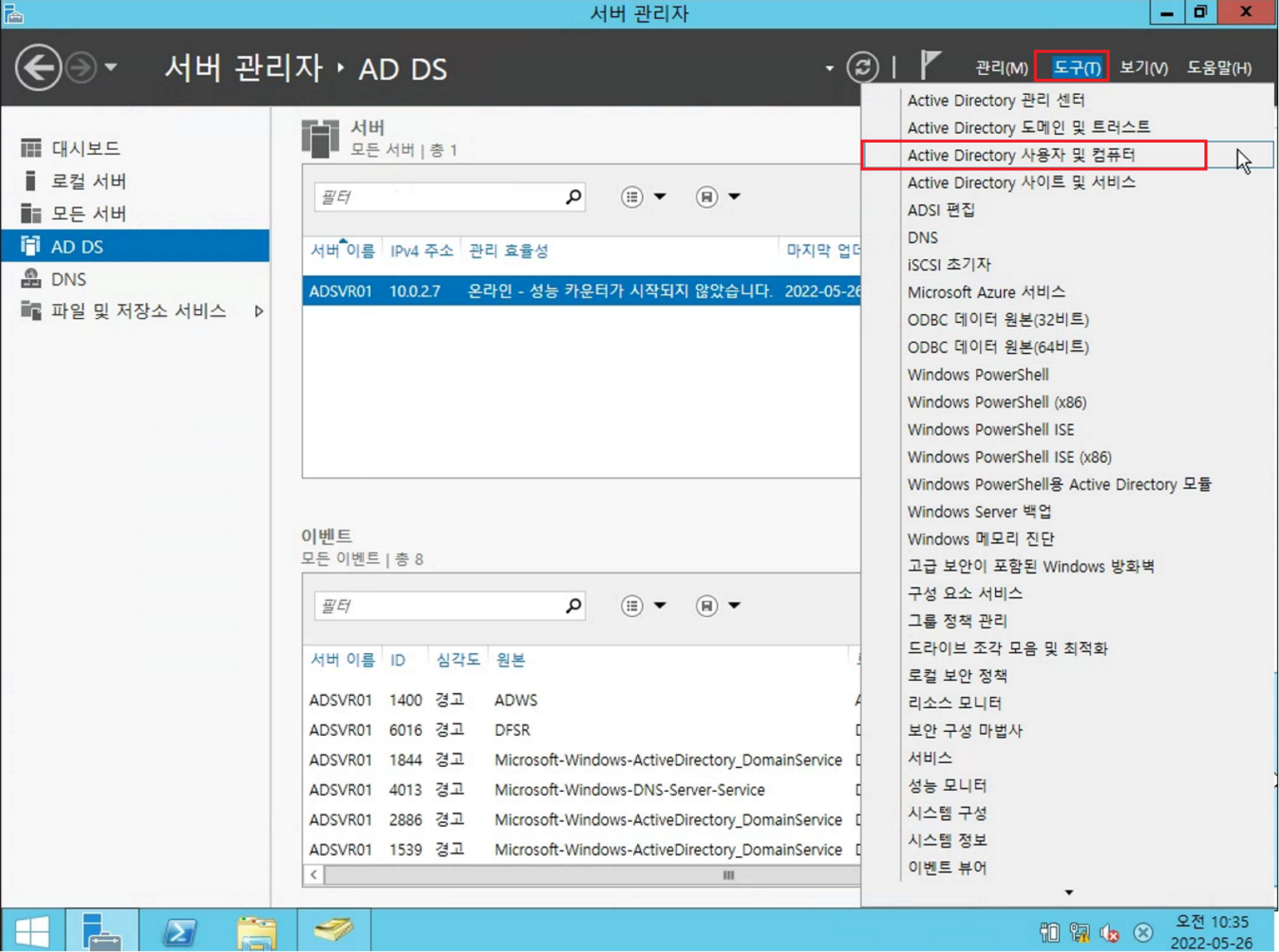This screenshot has width=1279, height=952.
Task: Open 이벤트 뷰어 menu entry
Action: point(947,867)
